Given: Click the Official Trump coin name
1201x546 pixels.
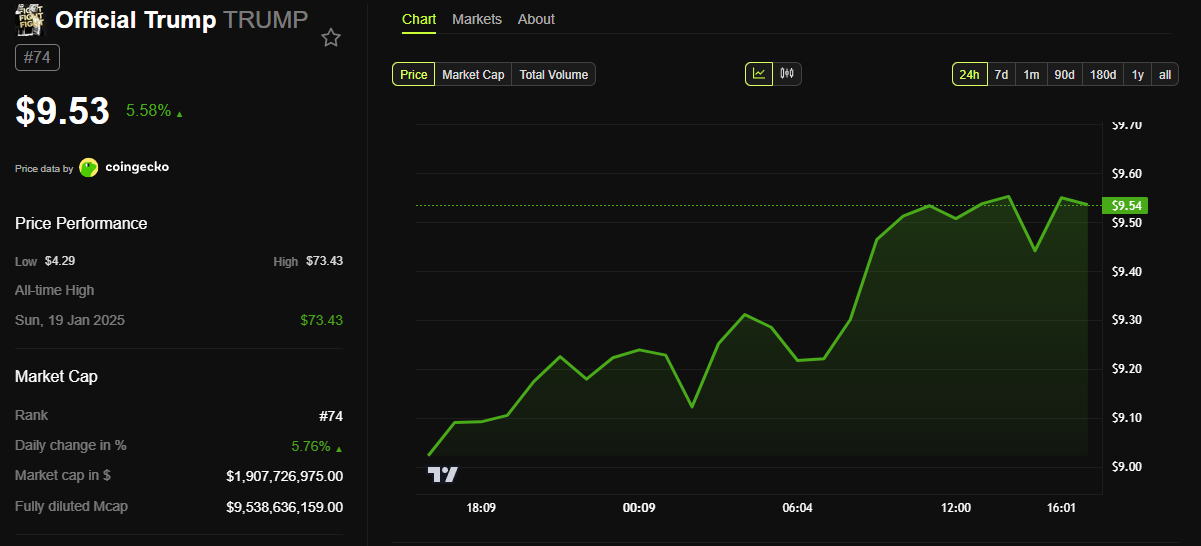Looking at the screenshot, I should (x=136, y=20).
